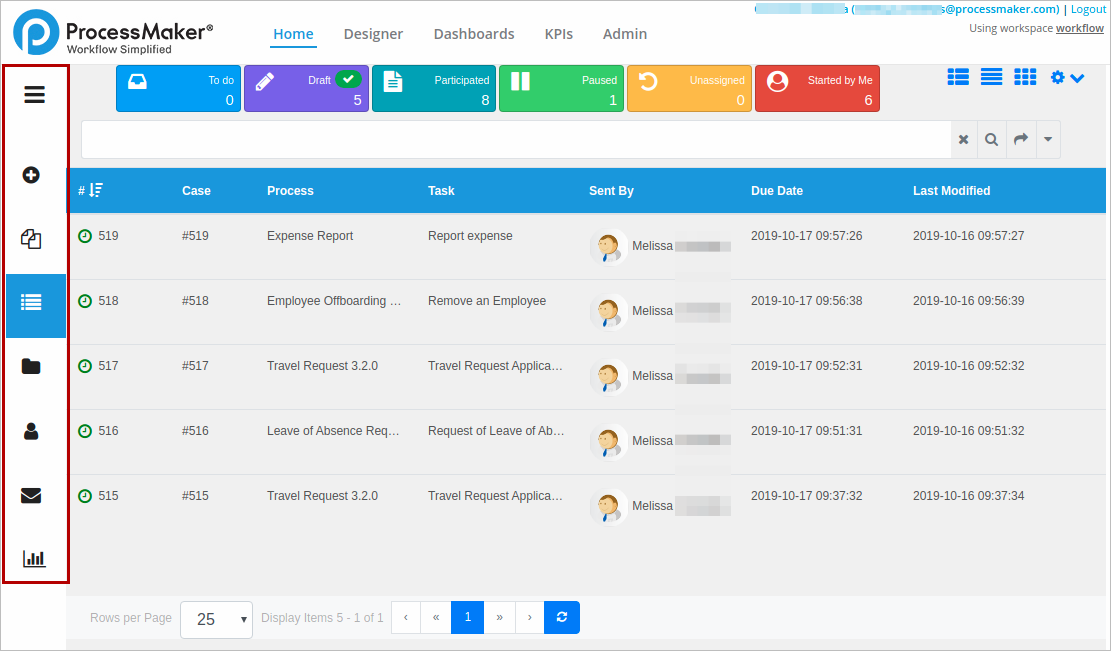
Task: Open the folder icon in sidebar
Action: coord(31,367)
